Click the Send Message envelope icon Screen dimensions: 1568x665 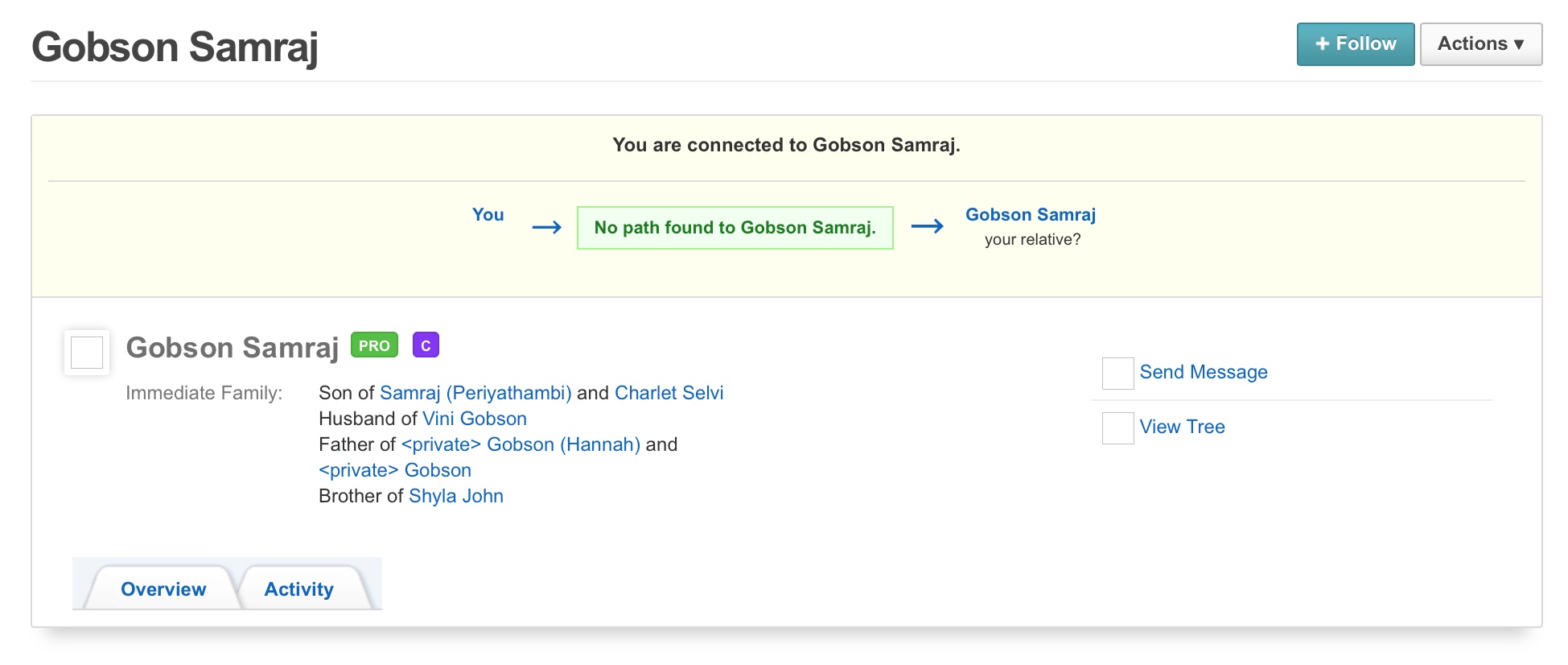pyautogui.click(x=1117, y=374)
